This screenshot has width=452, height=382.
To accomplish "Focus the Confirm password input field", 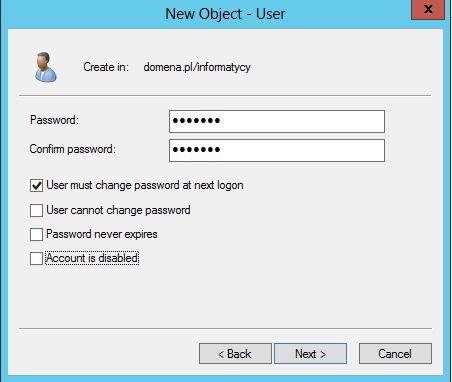I will pyautogui.click(x=277, y=150).
